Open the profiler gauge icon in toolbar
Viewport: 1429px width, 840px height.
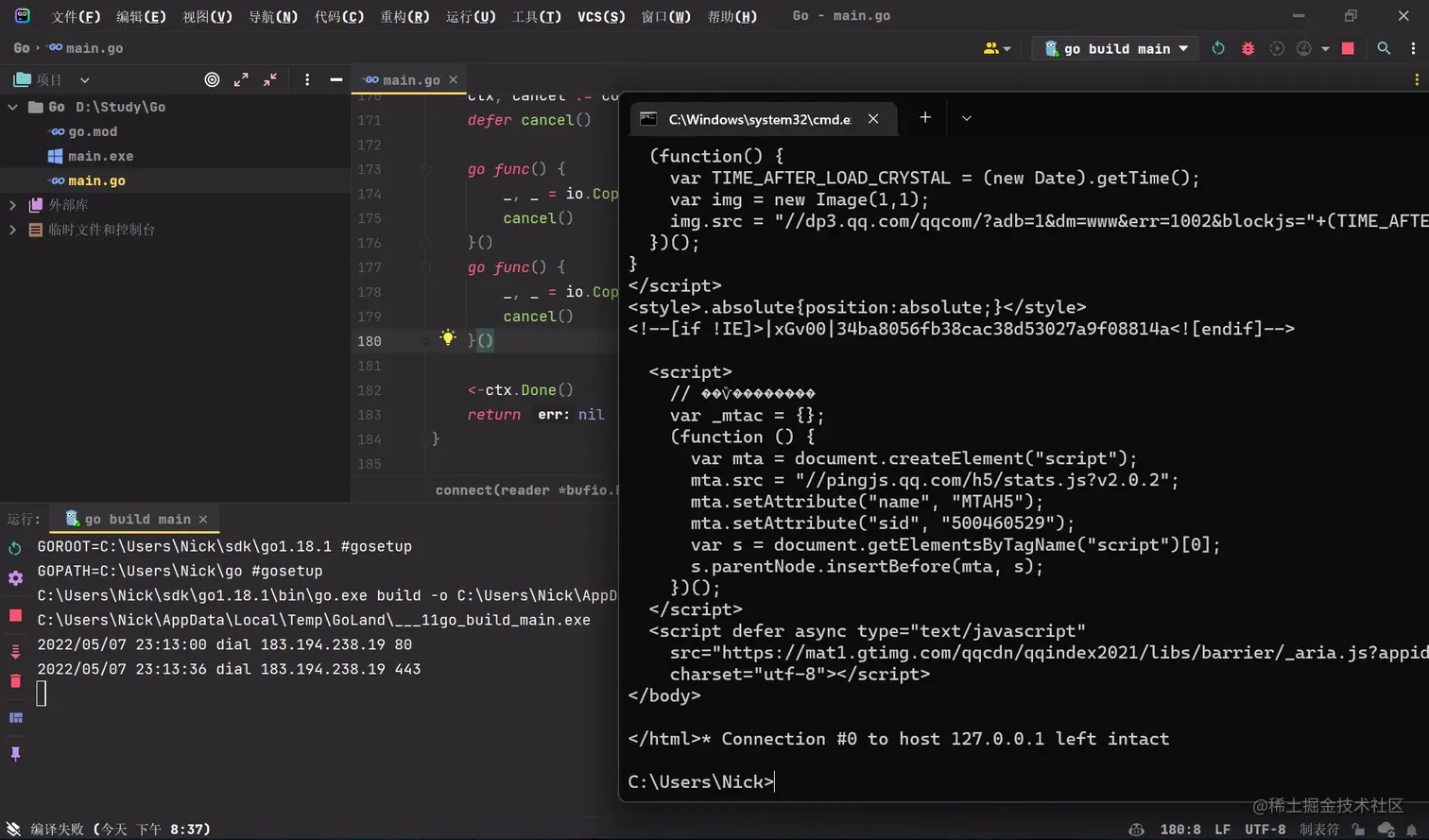1304,48
